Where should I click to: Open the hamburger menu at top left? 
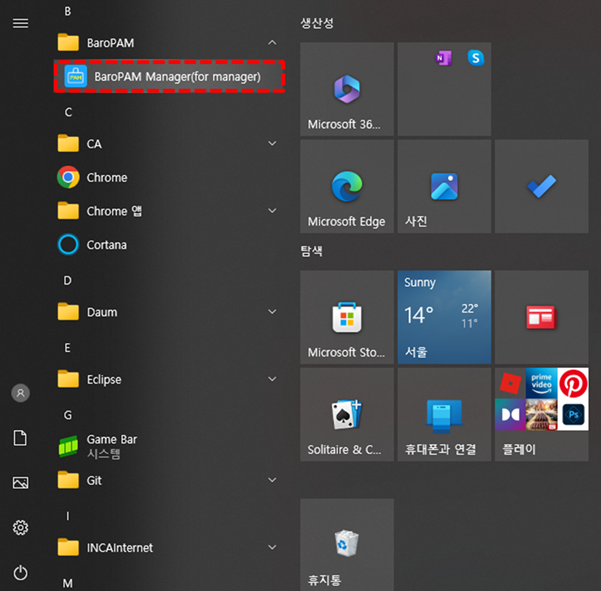tap(20, 23)
